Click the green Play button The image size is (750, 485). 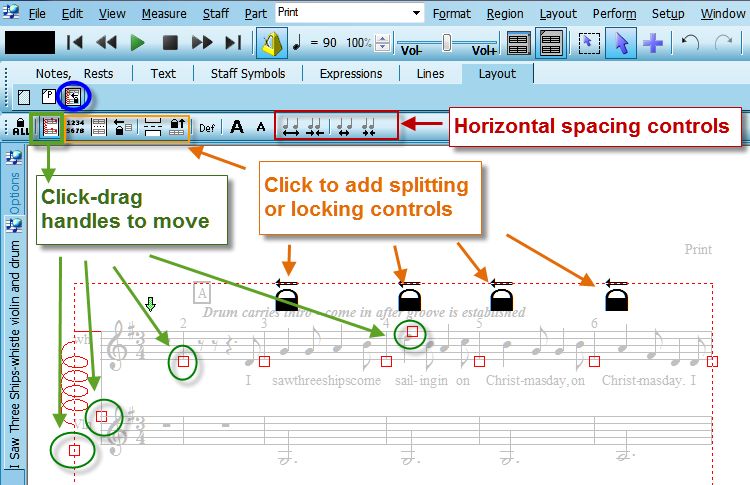click(137, 43)
